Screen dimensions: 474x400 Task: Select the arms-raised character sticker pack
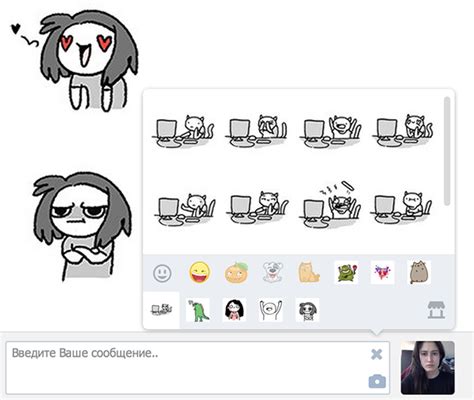coord(271,310)
